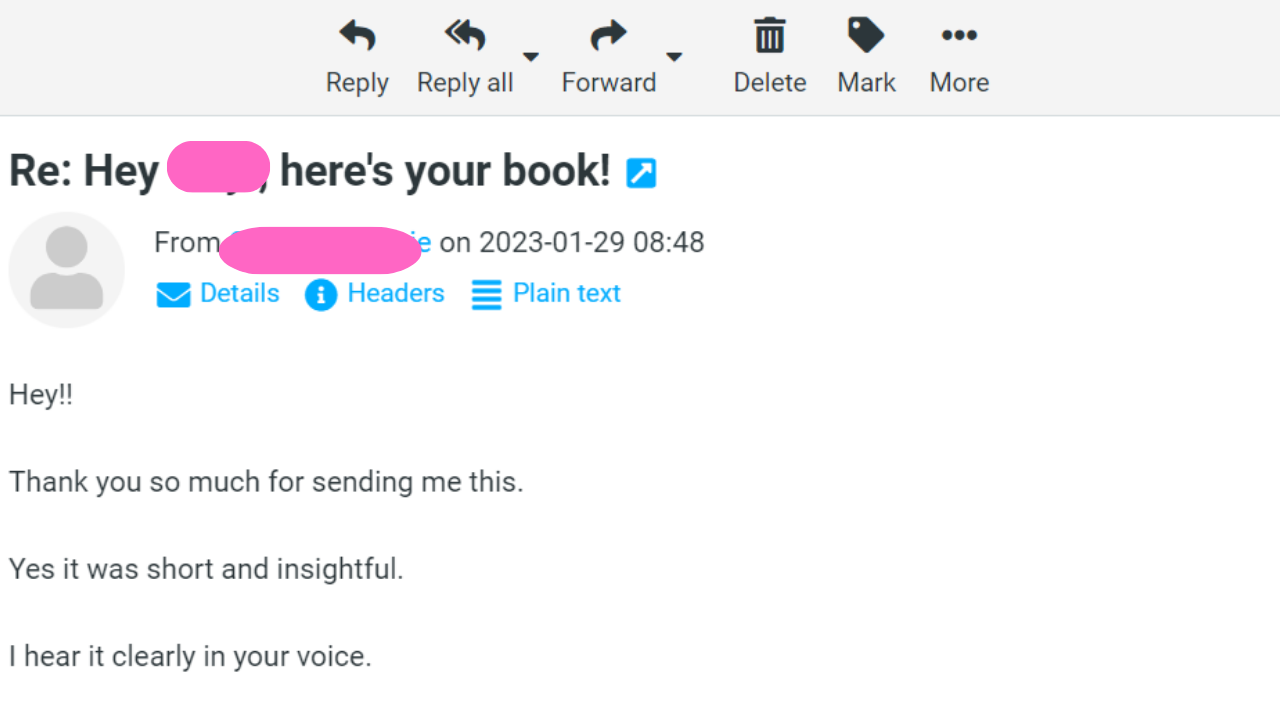The width and height of the screenshot is (1280, 720).
Task: Open the More three-dots menu
Action: pyautogui.click(x=959, y=37)
